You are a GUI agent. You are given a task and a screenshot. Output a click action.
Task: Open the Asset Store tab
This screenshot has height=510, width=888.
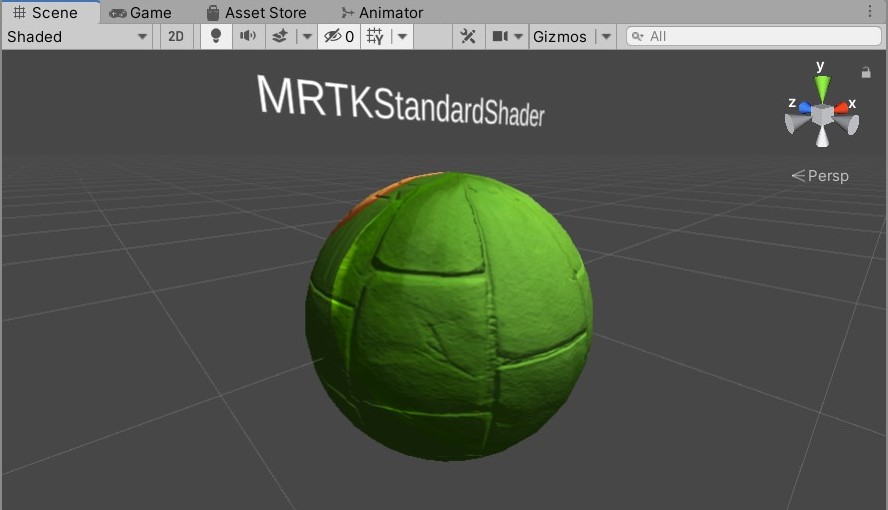click(x=257, y=12)
